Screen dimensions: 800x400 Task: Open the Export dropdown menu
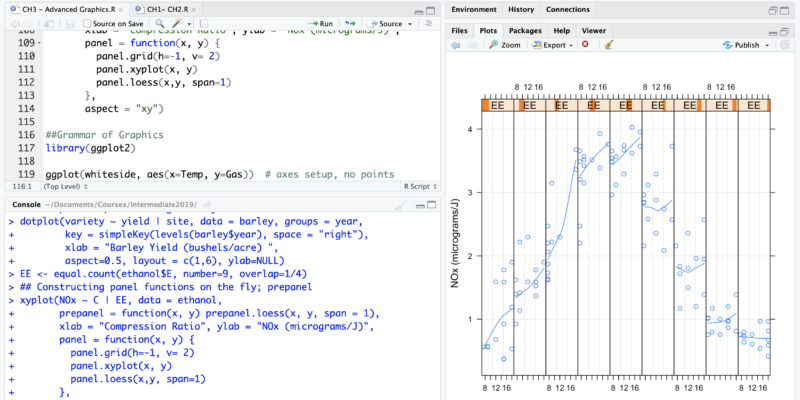pyautogui.click(x=554, y=45)
